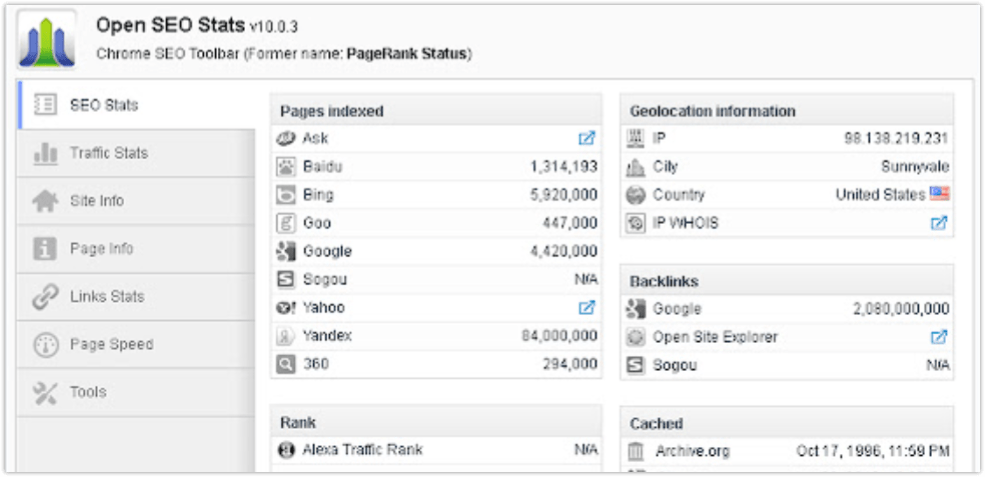
Task: Click the Traffic Stats bar chart icon
Action: pyautogui.click(x=45, y=153)
